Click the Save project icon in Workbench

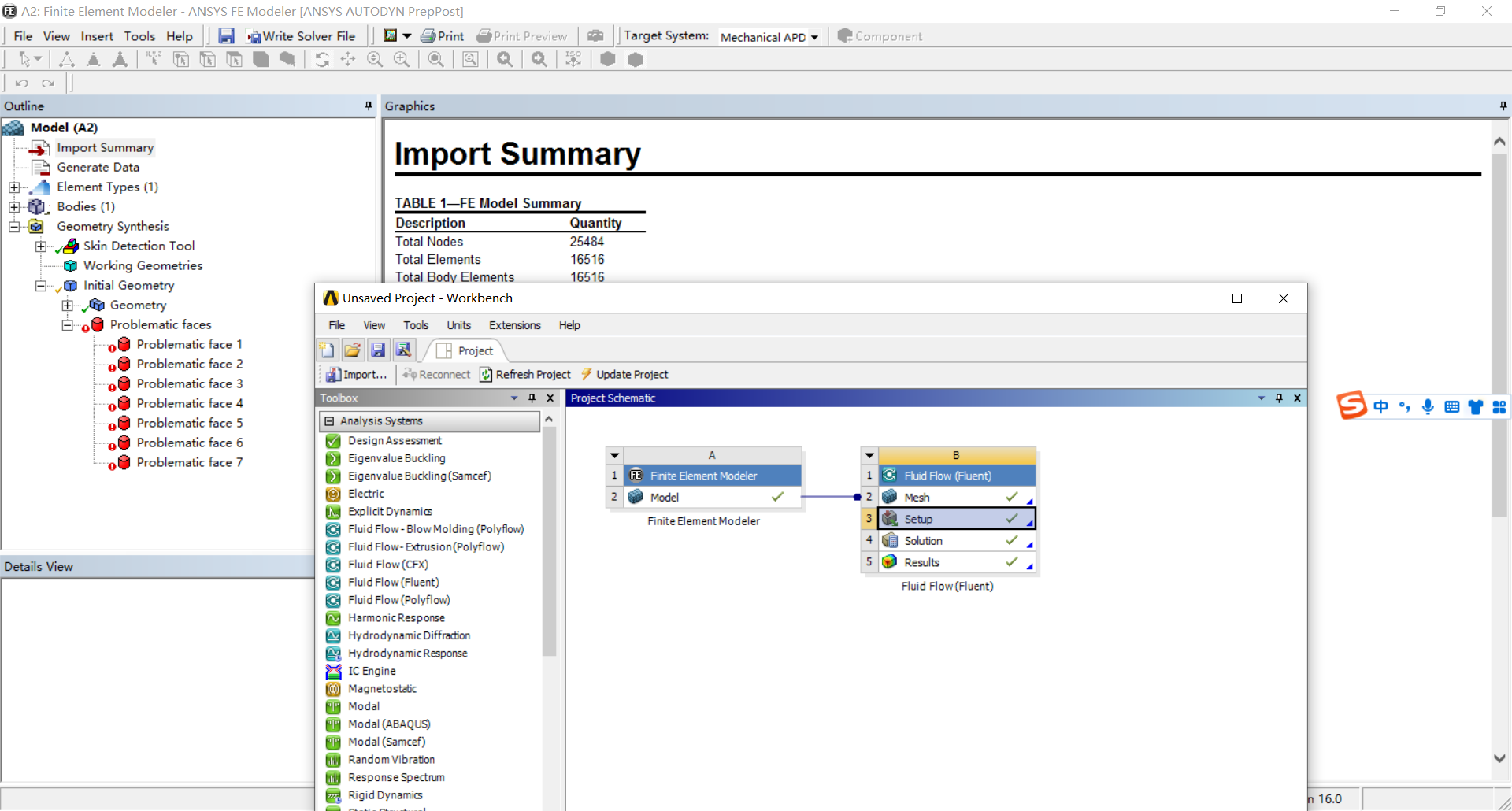click(x=378, y=350)
